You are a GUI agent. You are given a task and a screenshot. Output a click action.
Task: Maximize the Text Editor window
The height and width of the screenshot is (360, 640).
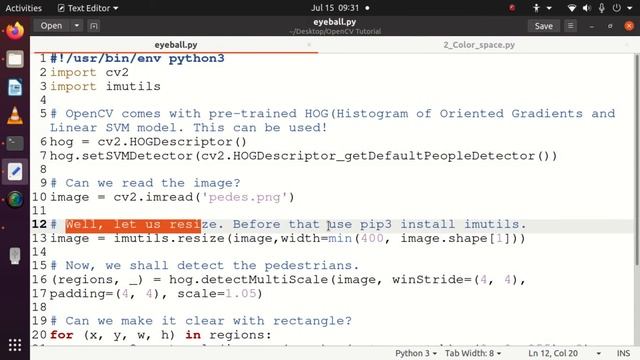pyautogui.click(x=610, y=26)
